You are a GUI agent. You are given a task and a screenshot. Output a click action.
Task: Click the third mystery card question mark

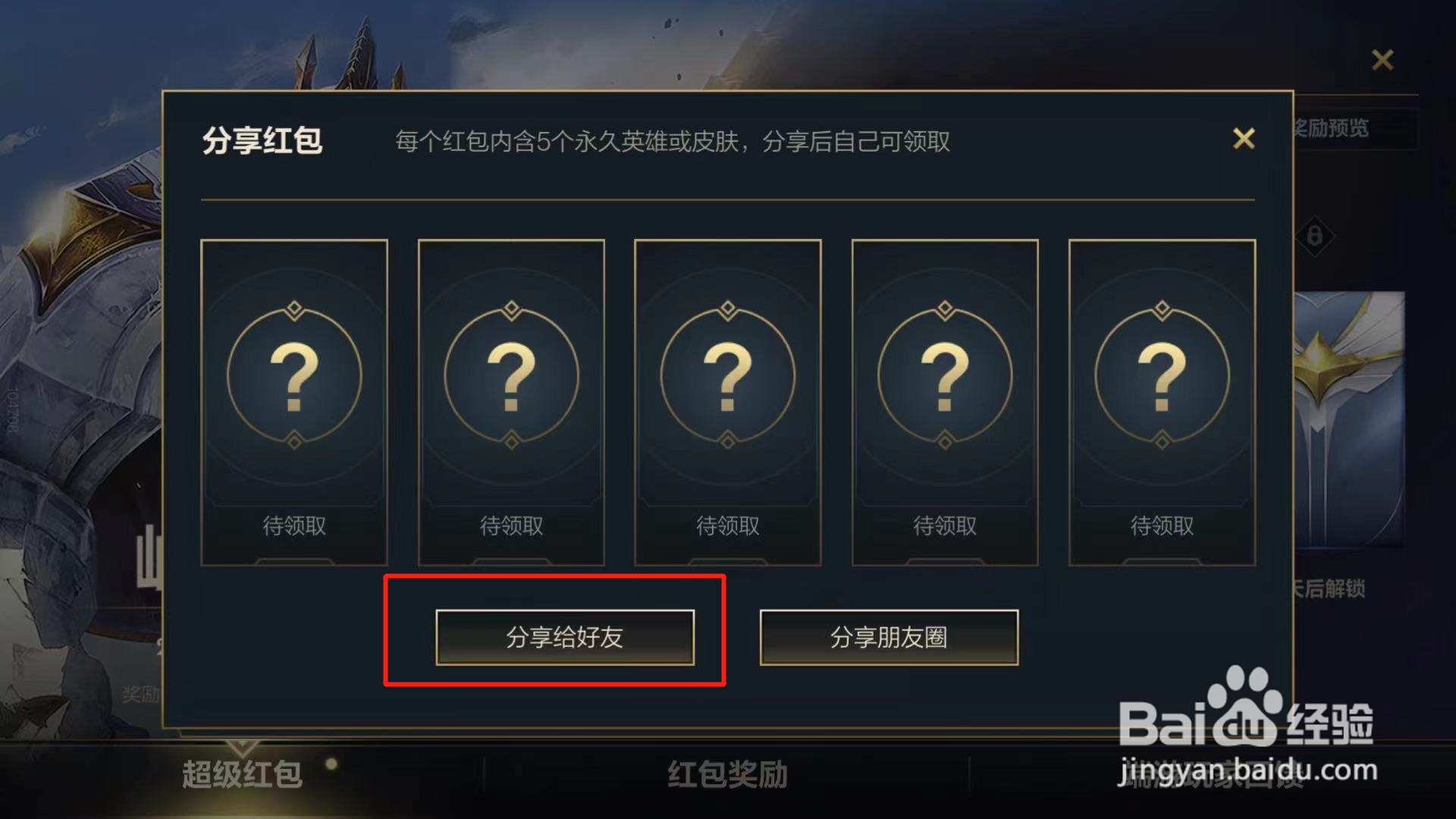coord(728,375)
